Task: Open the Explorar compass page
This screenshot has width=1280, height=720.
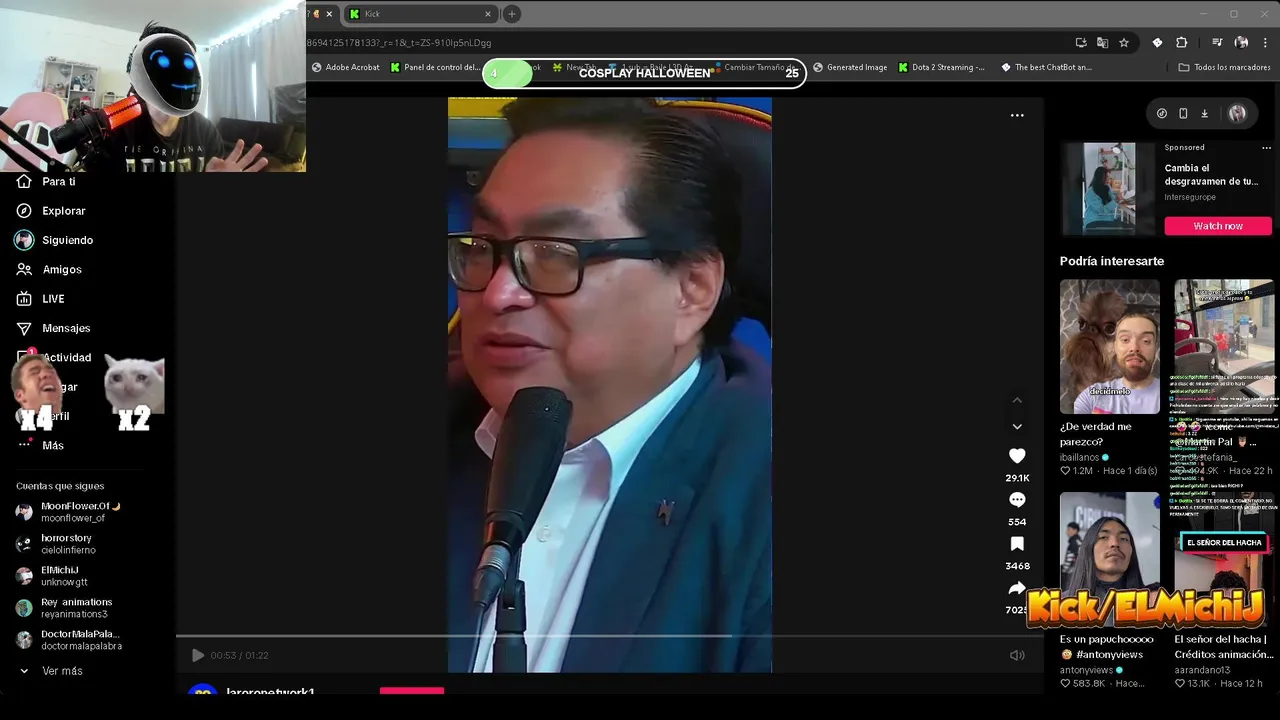Action: 52,211
